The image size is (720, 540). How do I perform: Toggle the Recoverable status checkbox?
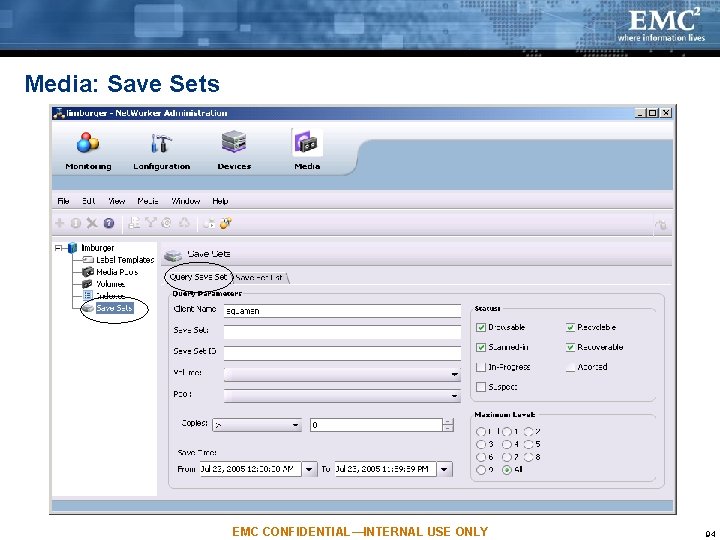click(570, 347)
